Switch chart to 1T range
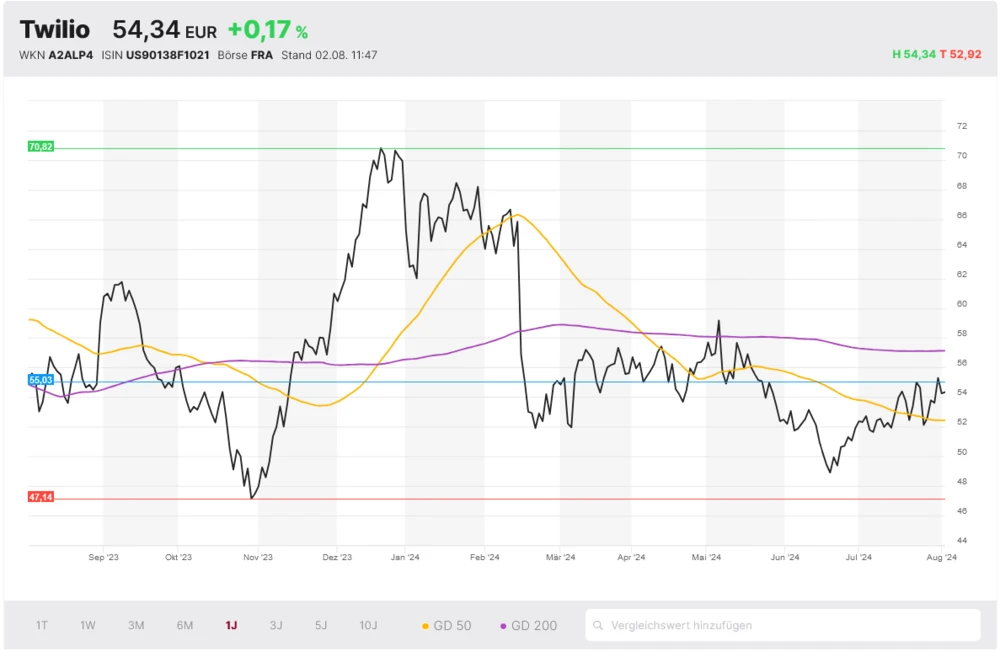Image resolution: width=1000 pixels, height=657 pixels. tap(42, 626)
